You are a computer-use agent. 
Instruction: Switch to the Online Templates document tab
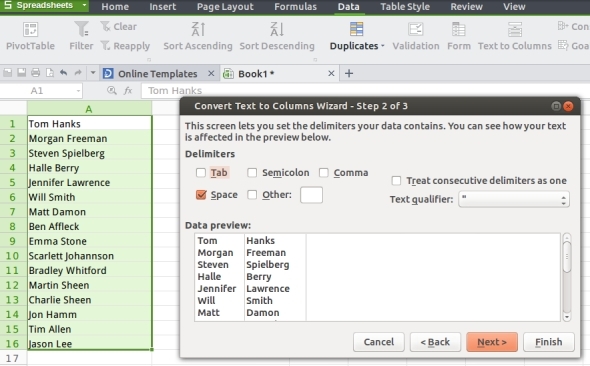tap(158, 74)
